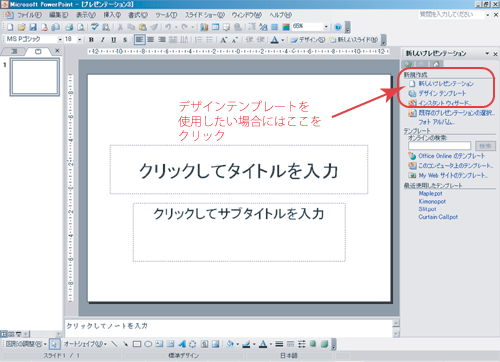Image resolution: width=500 pixels, height=362 pixels.
Task: Select the Oval shape tool
Action: 148,344
